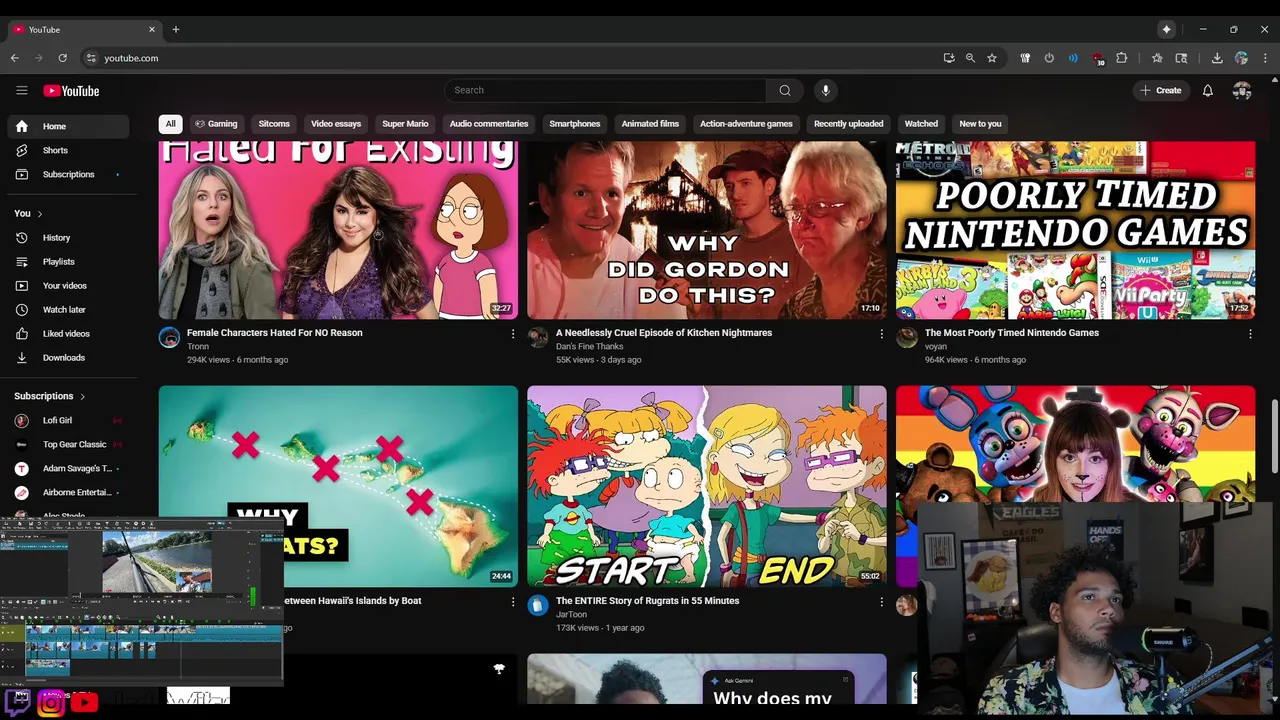Click the Chrome profile picture
1280x720 pixels.
coord(1241,58)
